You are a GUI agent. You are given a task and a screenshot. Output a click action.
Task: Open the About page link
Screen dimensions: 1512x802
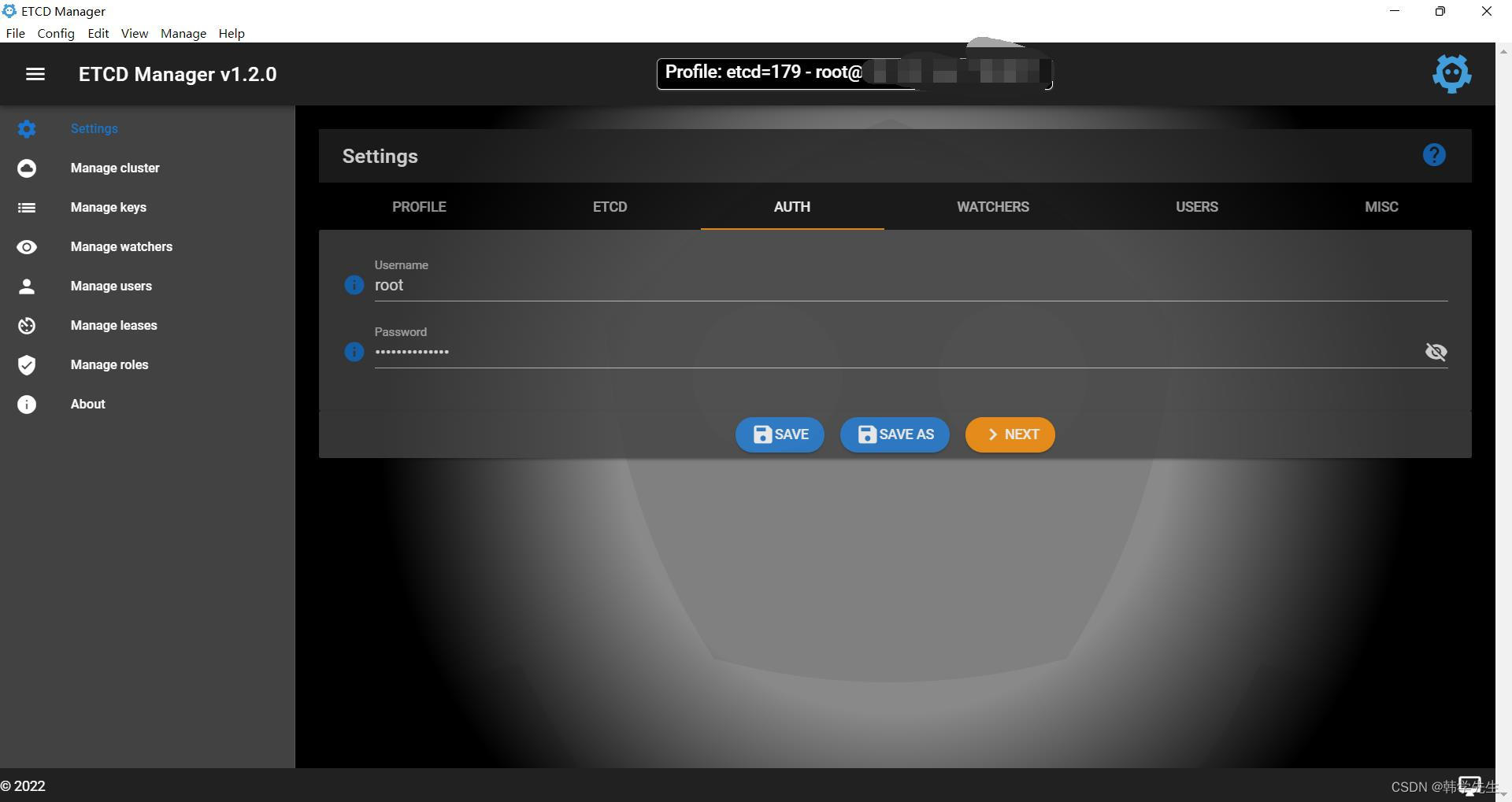88,404
